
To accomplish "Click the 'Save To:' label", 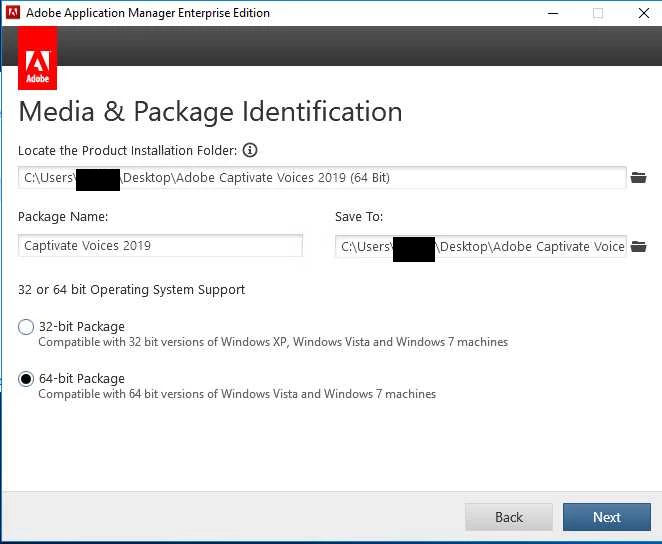I will pyautogui.click(x=359, y=217).
